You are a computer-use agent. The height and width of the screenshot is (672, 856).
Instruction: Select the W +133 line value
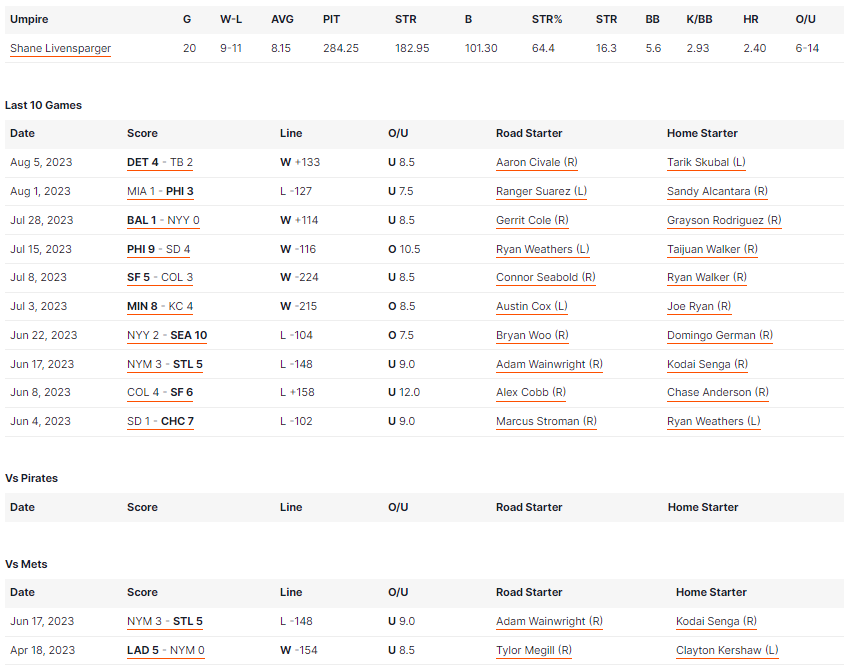[x=300, y=162]
